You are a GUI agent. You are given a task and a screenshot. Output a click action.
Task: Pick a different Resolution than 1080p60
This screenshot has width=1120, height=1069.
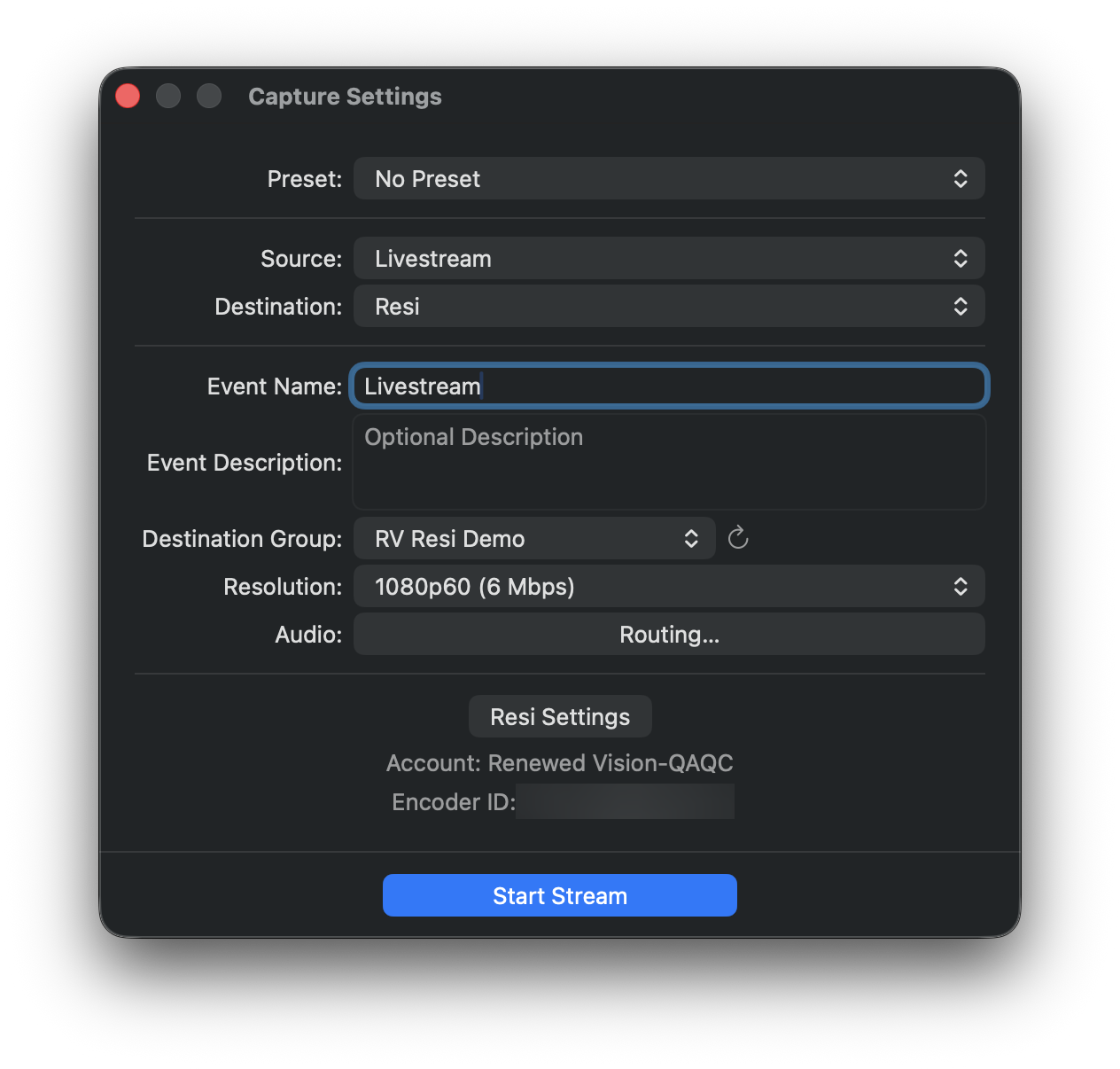(x=669, y=587)
